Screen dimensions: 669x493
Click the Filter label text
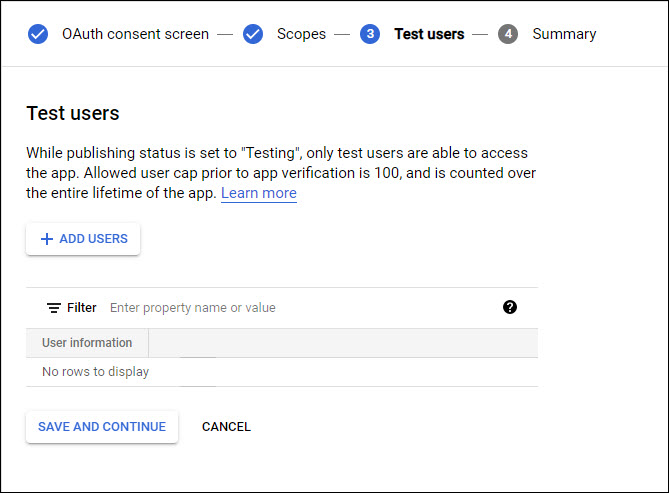82,308
